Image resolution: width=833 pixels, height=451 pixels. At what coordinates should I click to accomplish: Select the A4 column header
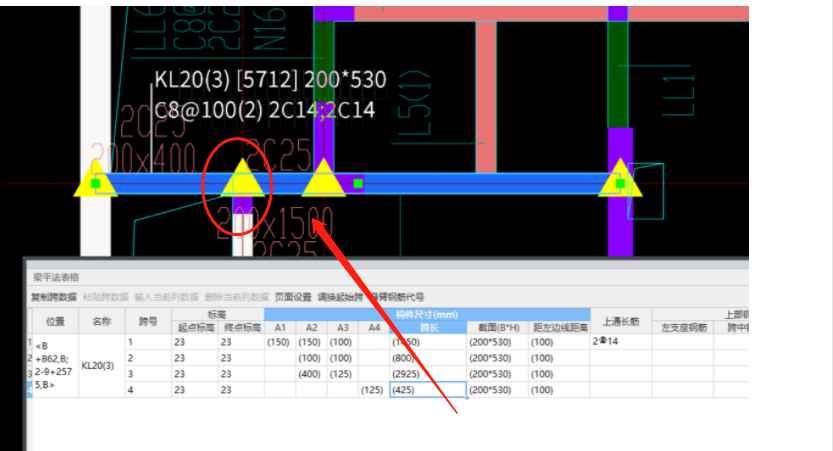click(374, 328)
